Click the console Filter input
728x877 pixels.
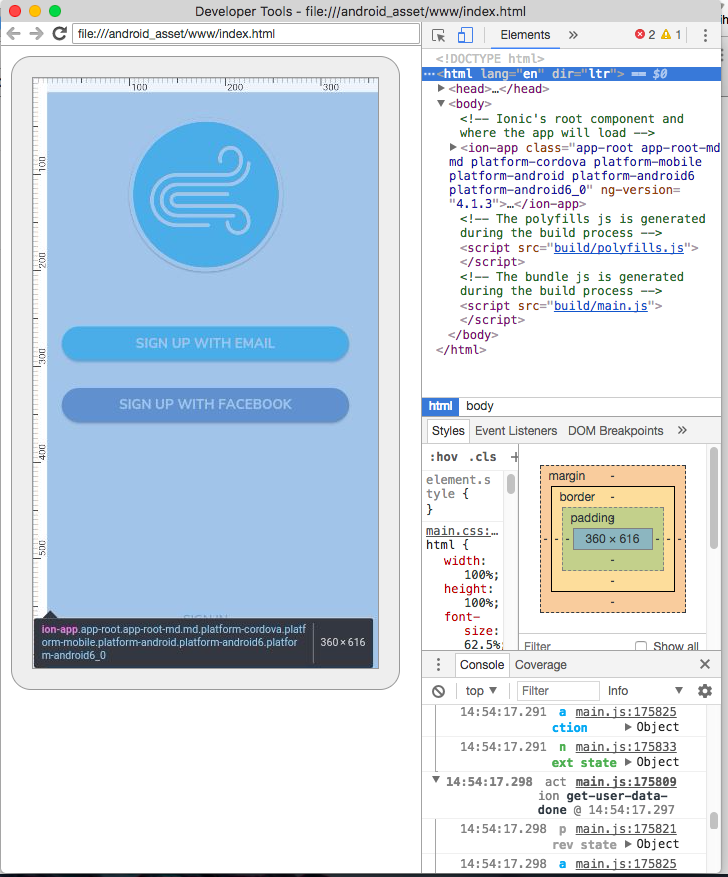click(557, 691)
